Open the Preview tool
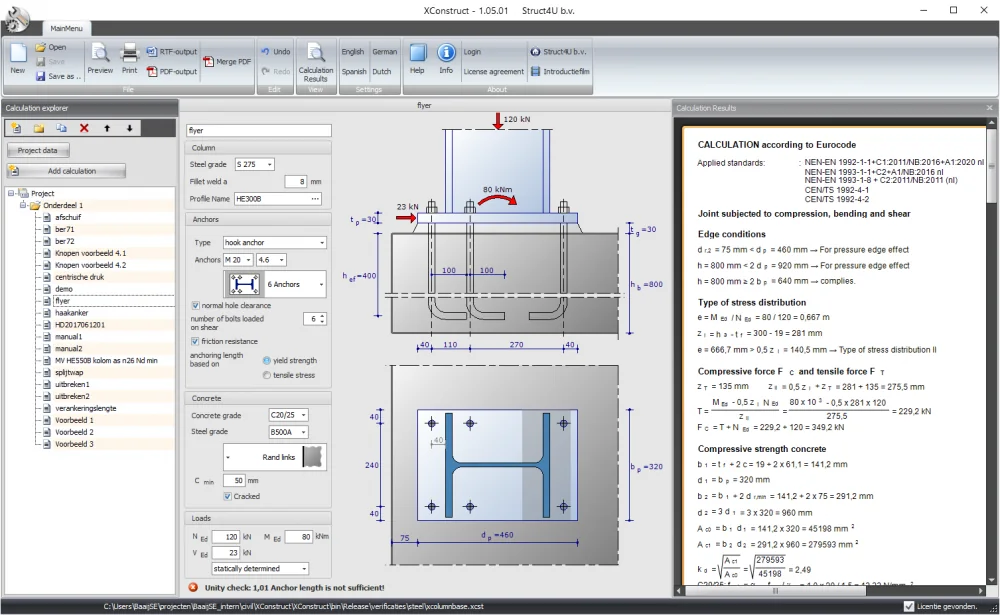This screenshot has height=615, width=1000. (x=100, y=59)
